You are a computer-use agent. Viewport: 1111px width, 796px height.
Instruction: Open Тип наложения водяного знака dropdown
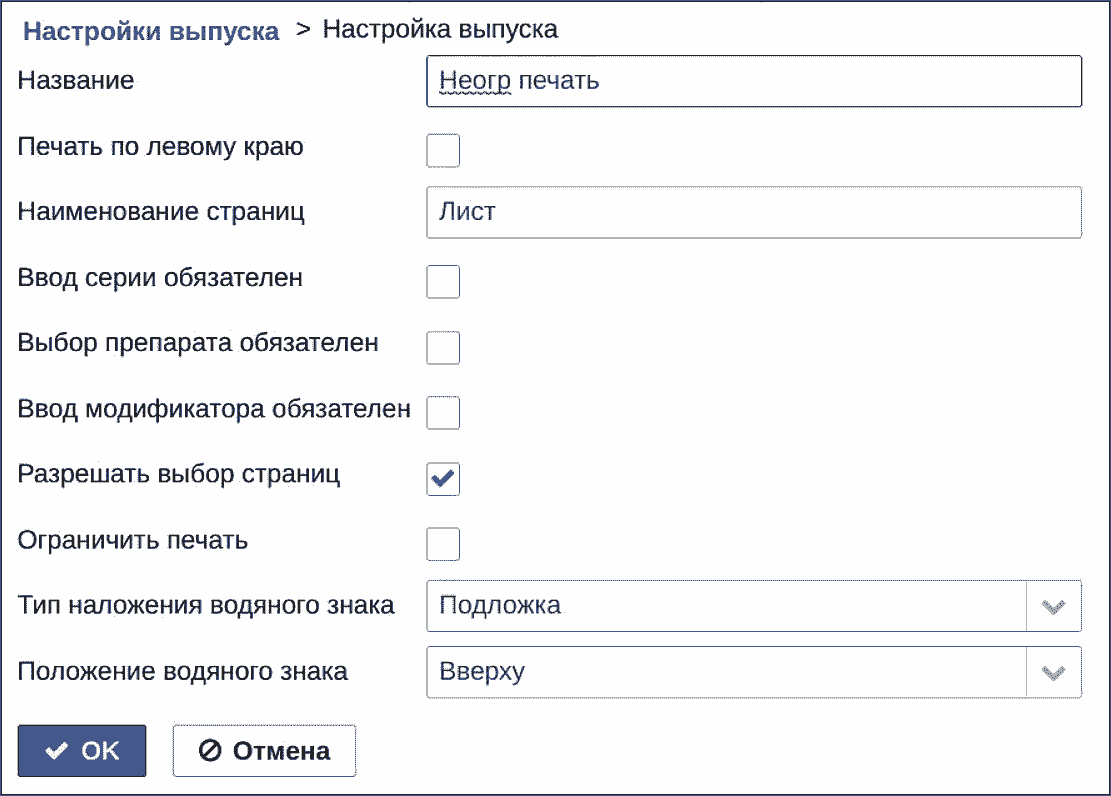[x=754, y=606]
